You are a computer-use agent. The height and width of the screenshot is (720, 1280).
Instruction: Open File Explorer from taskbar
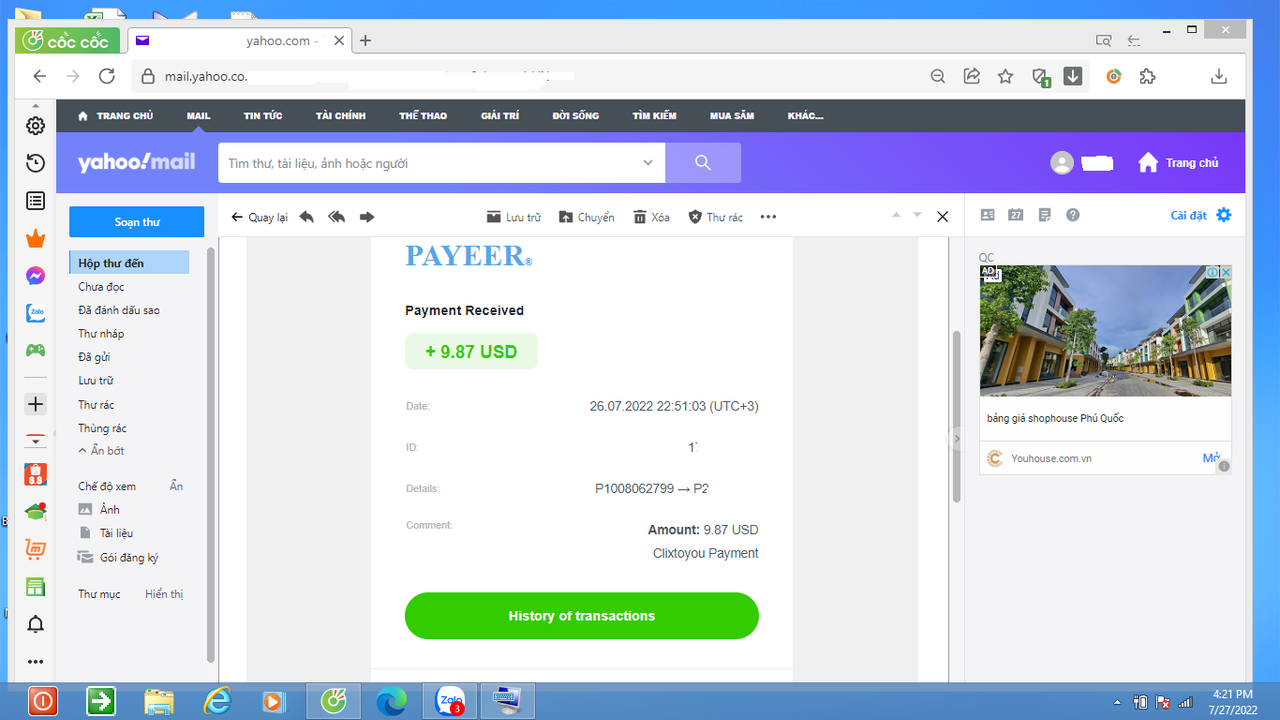(159, 702)
